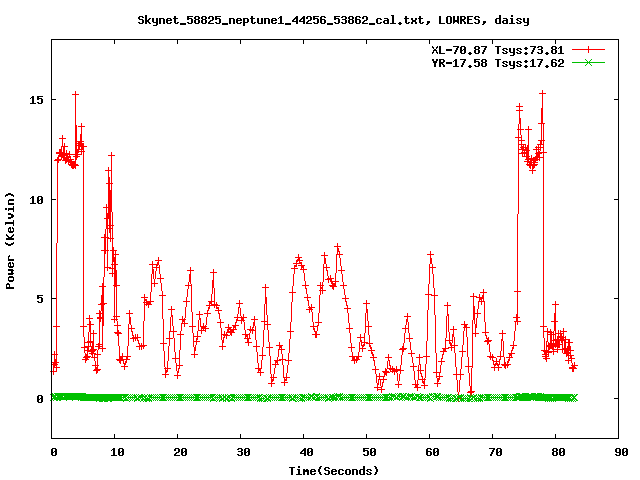640x480 pixels.
Task: Click the plot title Skynet_58825_neptune1_44256_53862_cal.txt
Action: tap(281, 20)
